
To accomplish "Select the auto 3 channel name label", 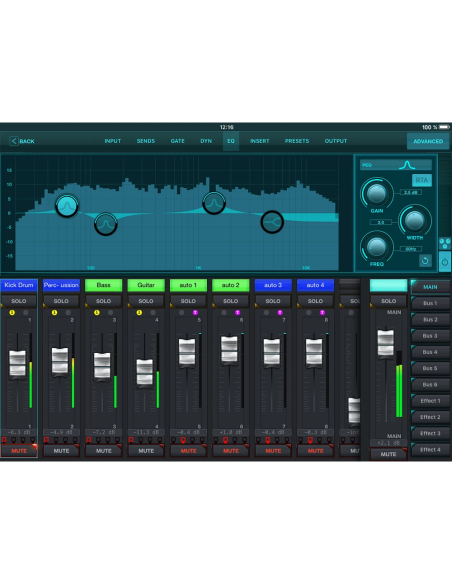I will (273, 285).
